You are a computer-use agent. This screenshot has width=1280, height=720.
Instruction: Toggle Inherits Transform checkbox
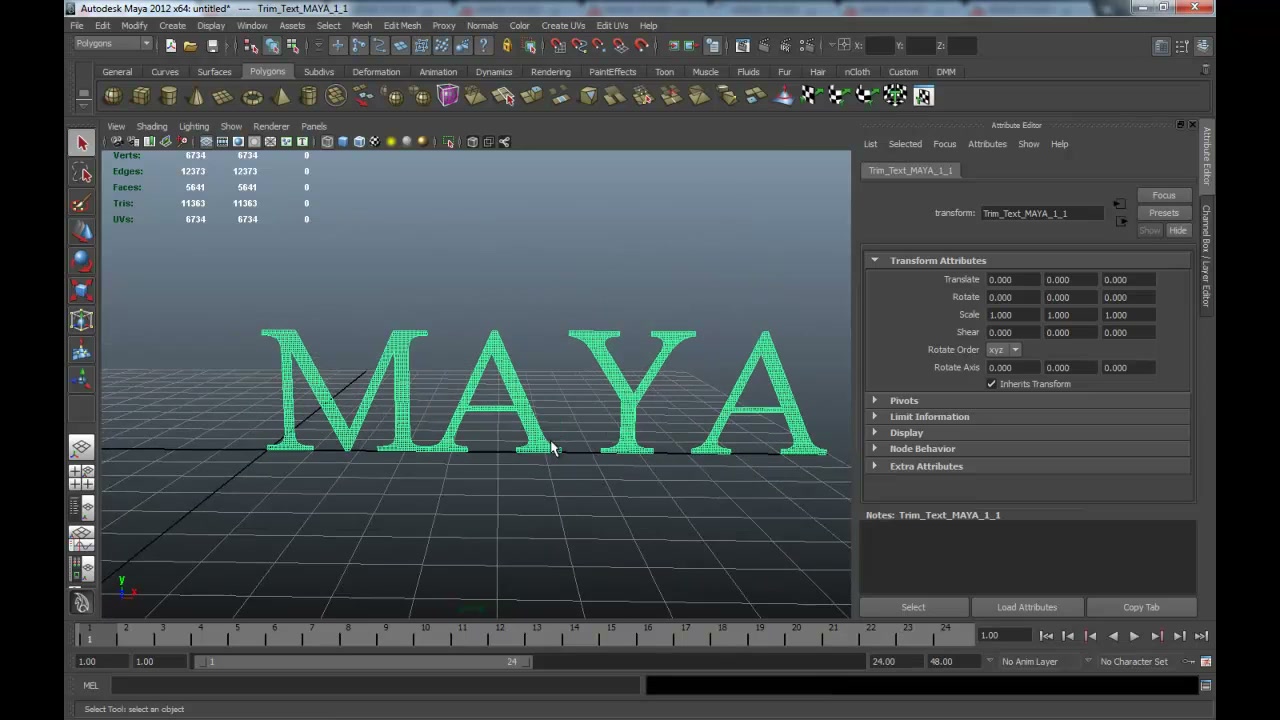[x=992, y=384]
